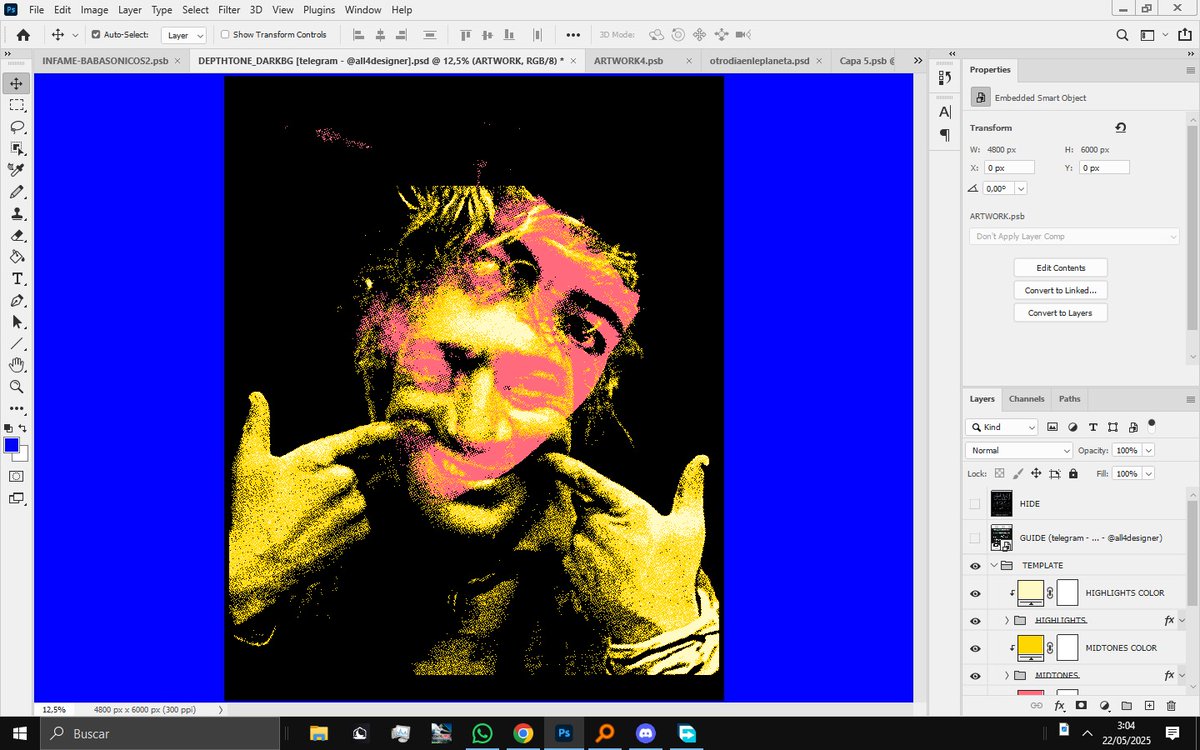
Task: Select the Path Selection tool
Action: pyautogui.click(x=17, y=322)
